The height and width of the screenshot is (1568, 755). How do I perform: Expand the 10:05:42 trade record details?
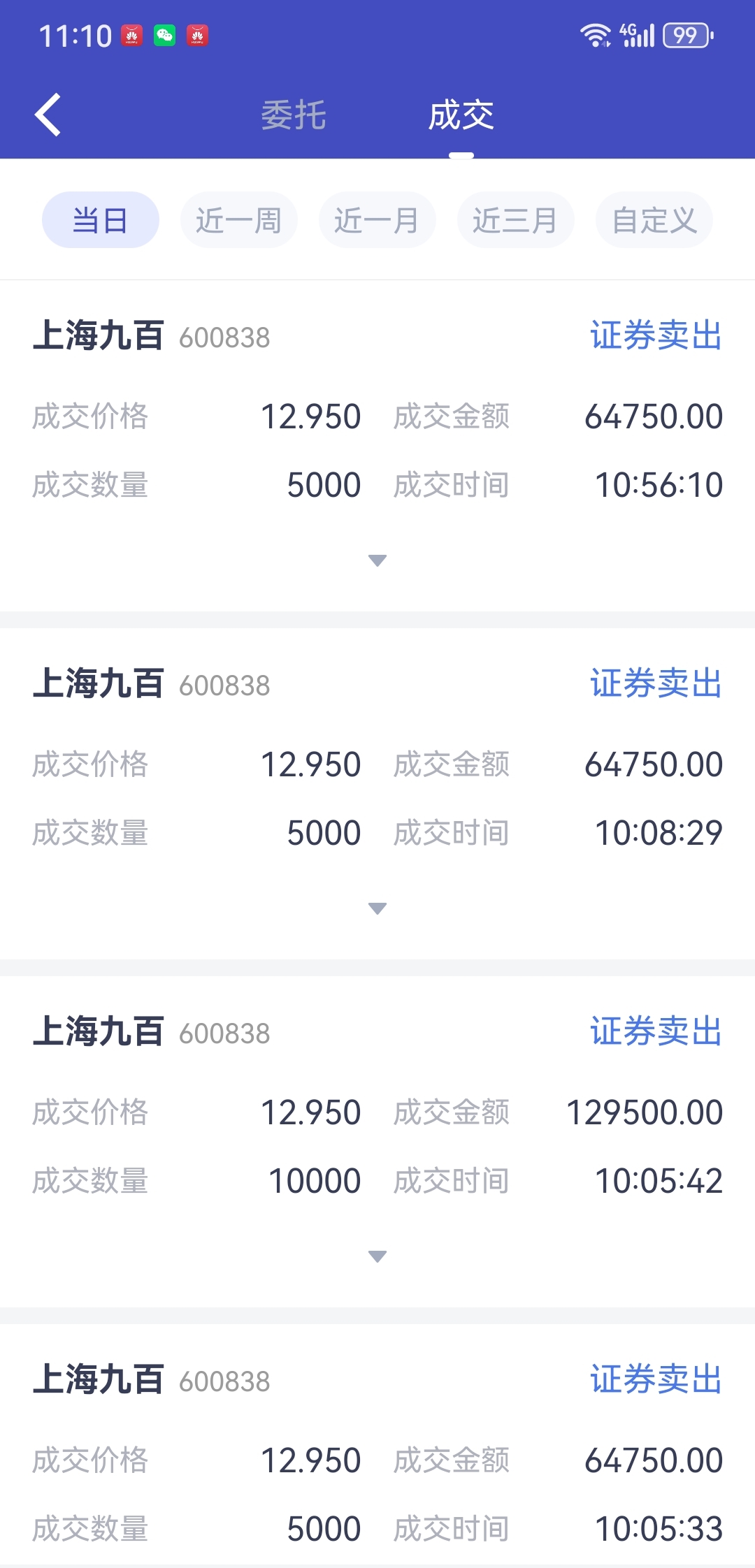377,1256
